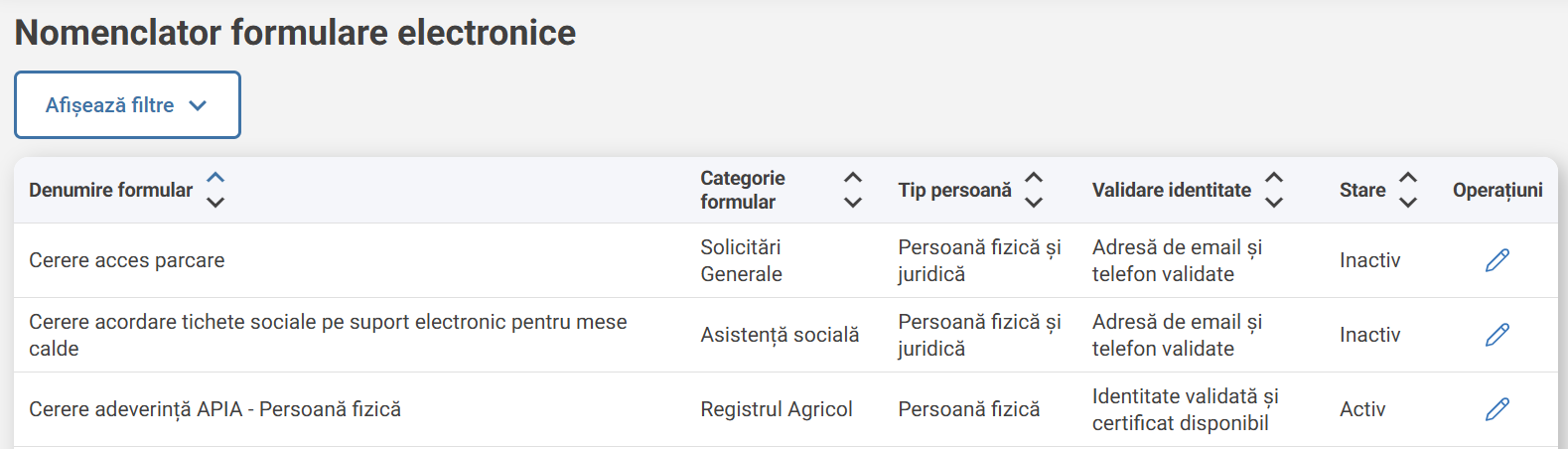Sort Denumire formular ascending arrow
The height and width of the screenshot is (449, 1568).
click(215, 178)
